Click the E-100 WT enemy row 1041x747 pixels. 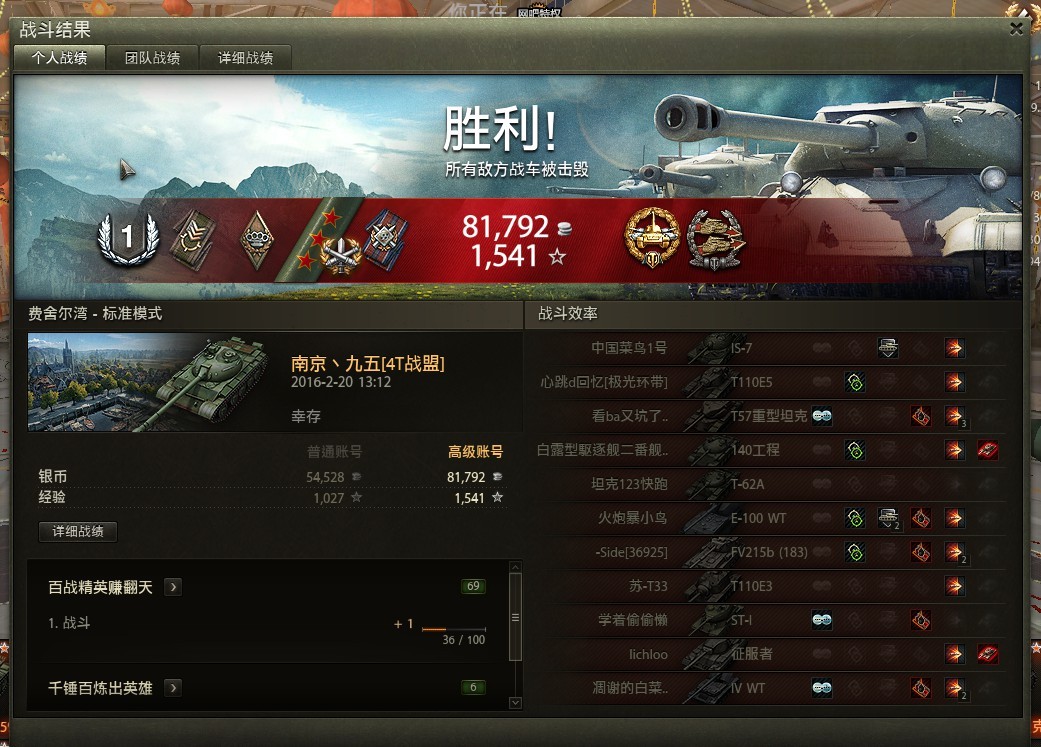point(770,518)
